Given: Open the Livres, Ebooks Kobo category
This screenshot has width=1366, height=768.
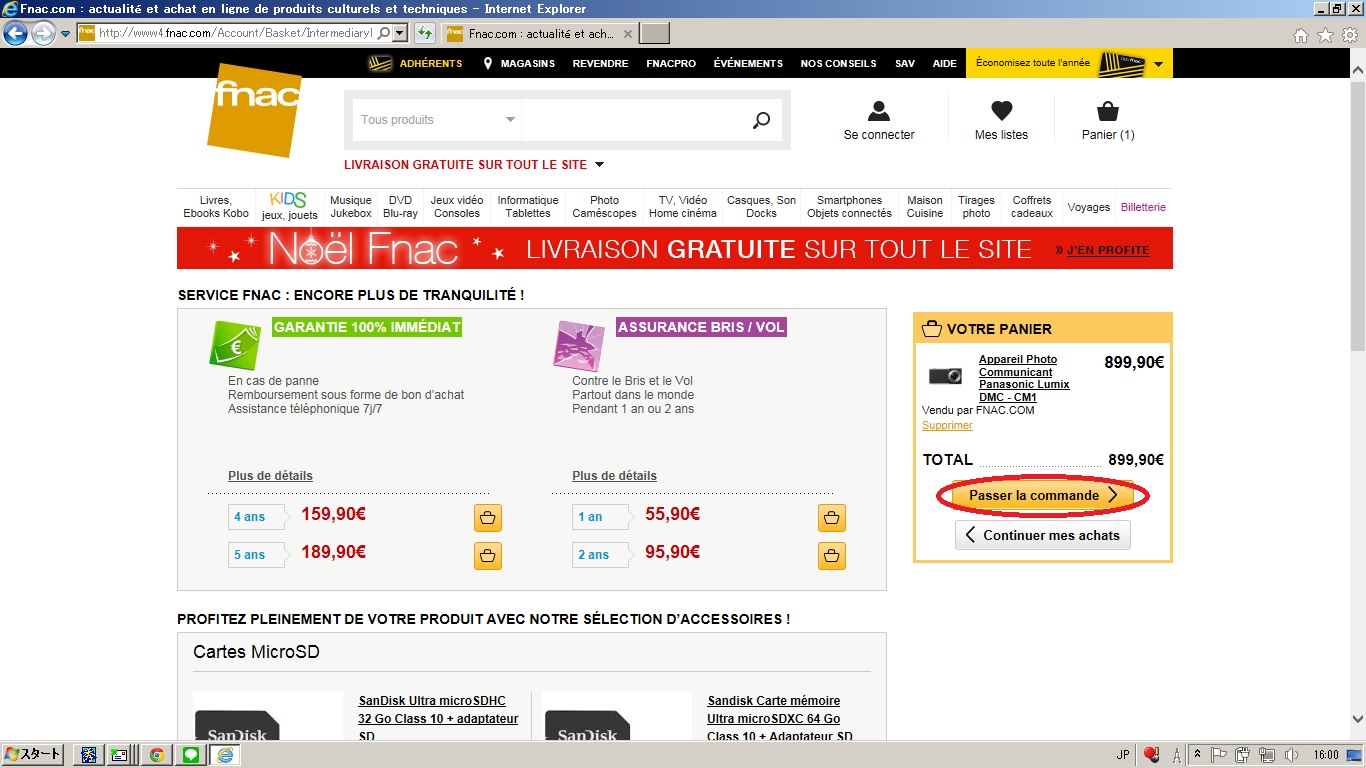Looking at the screenshot, I should click(x=216, y=207).
